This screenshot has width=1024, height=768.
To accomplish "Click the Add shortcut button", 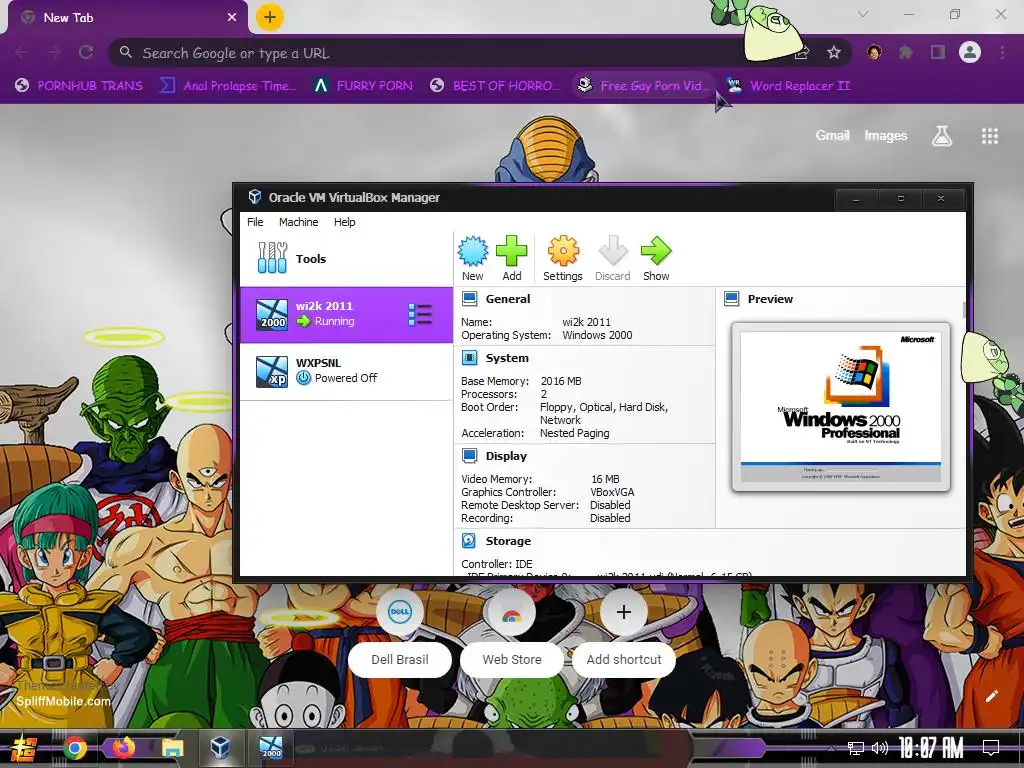I will [624, 632].
